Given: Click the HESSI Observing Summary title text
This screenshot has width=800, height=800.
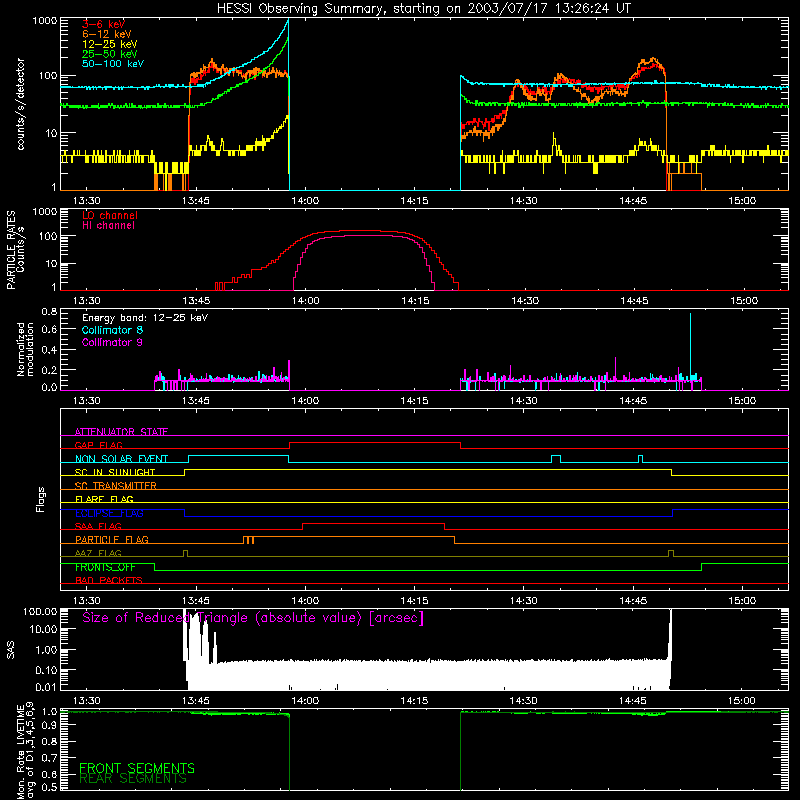Looking at the screenshot, I should coord(423,9).
